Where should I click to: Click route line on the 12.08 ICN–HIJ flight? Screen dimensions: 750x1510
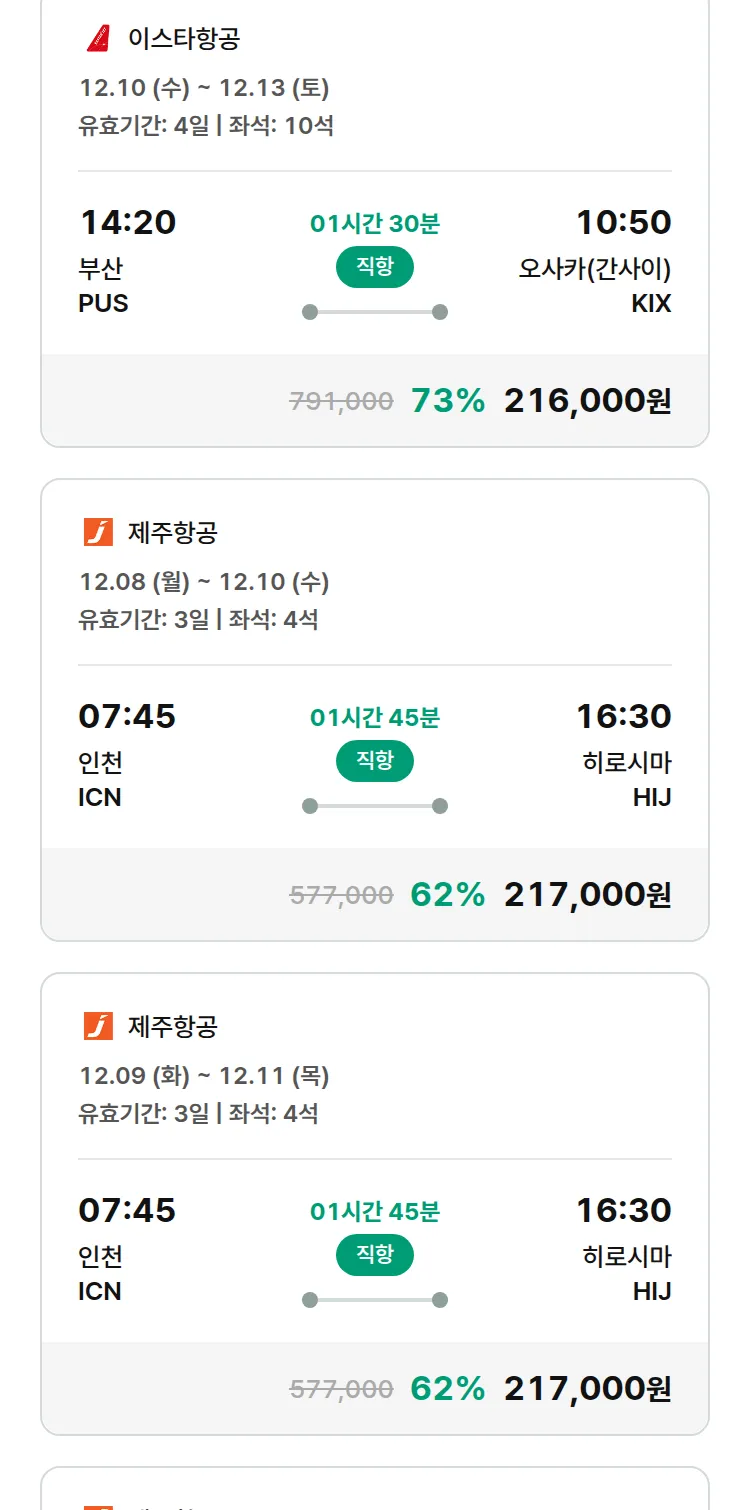(375, 806)
